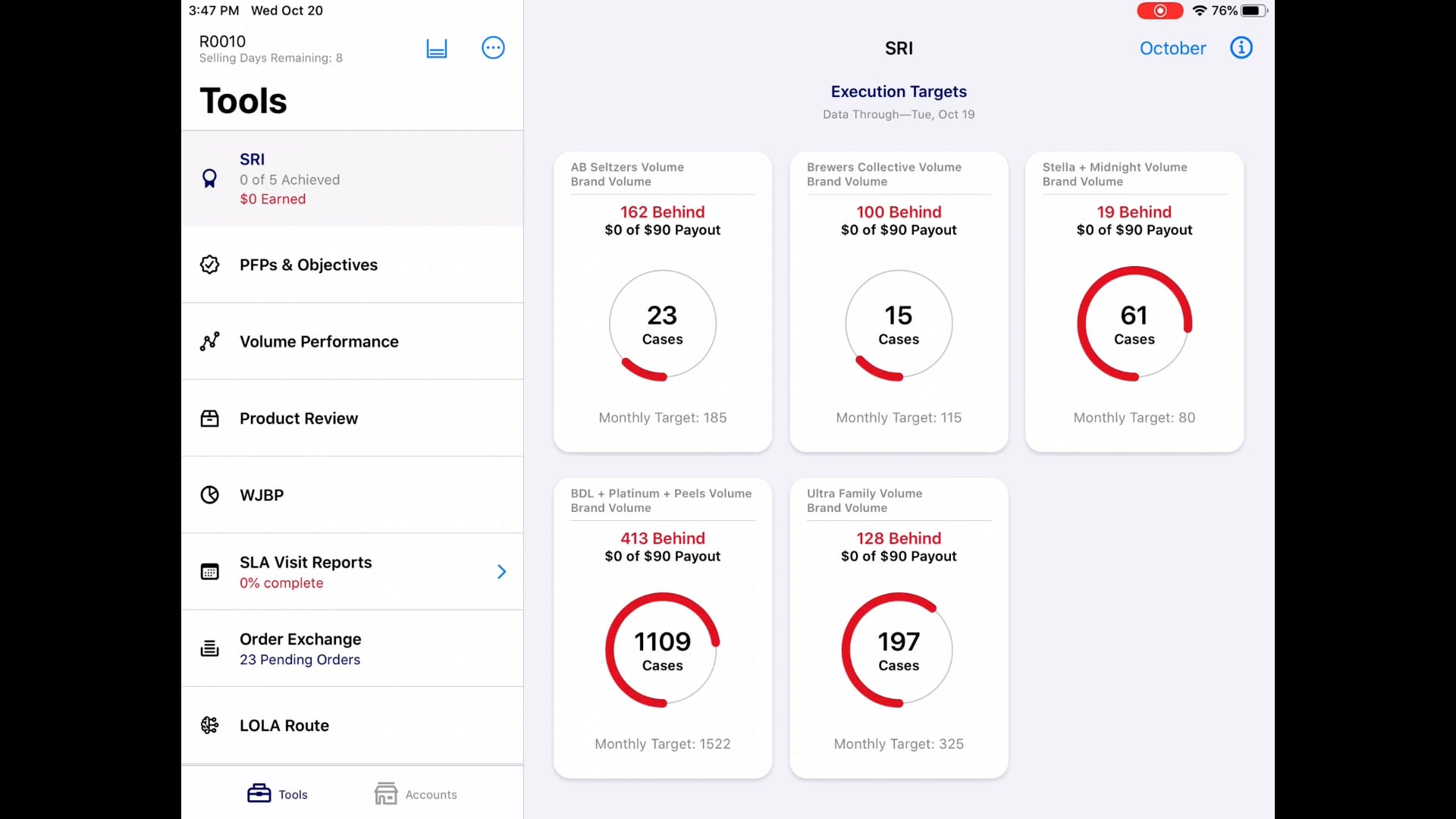Expand SLA Visit Reports with chevron

[501, 571]
